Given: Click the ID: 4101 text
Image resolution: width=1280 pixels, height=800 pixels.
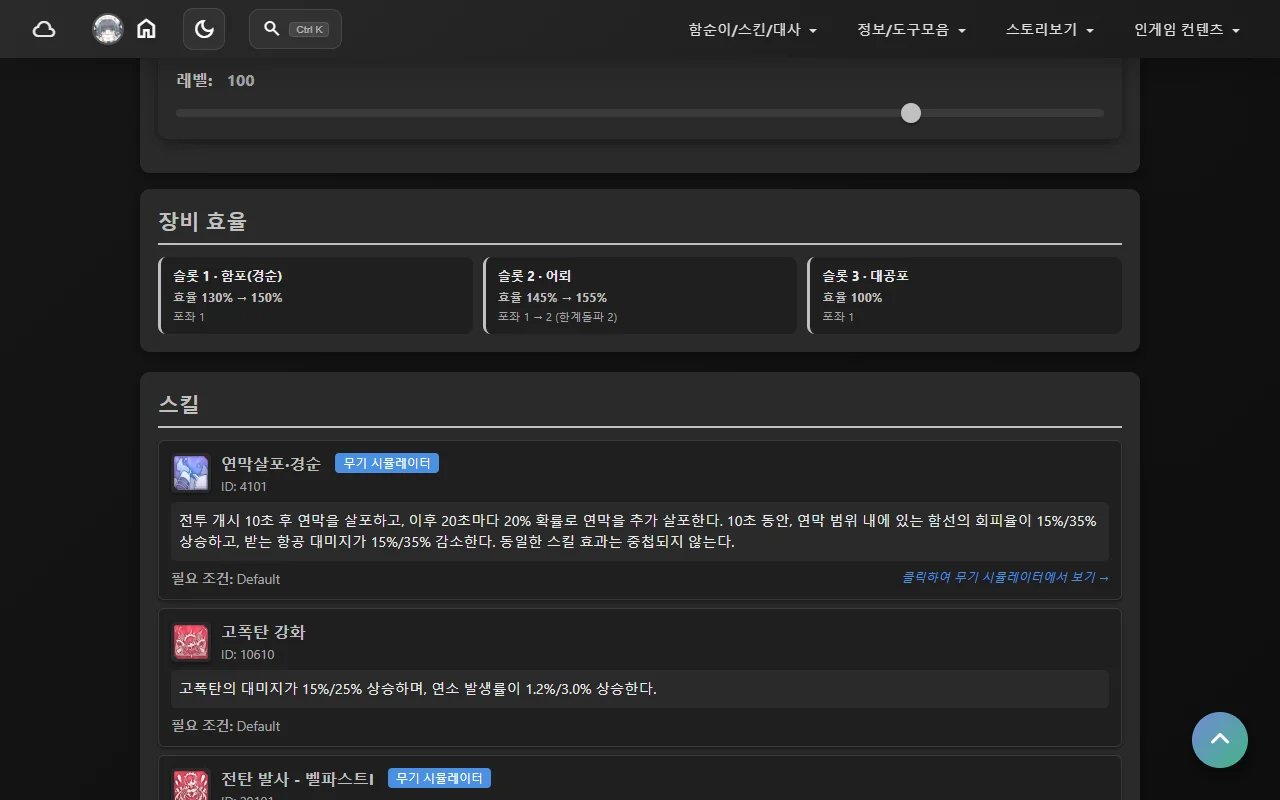Looking at the screenshot, I should click(244, 487).
